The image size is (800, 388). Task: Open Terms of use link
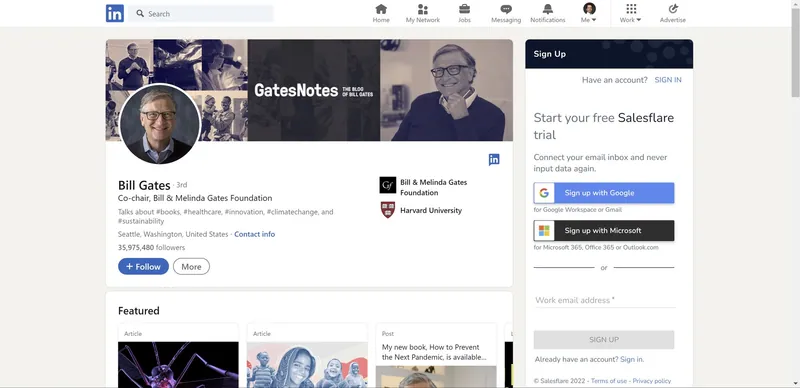click(609, 381)
